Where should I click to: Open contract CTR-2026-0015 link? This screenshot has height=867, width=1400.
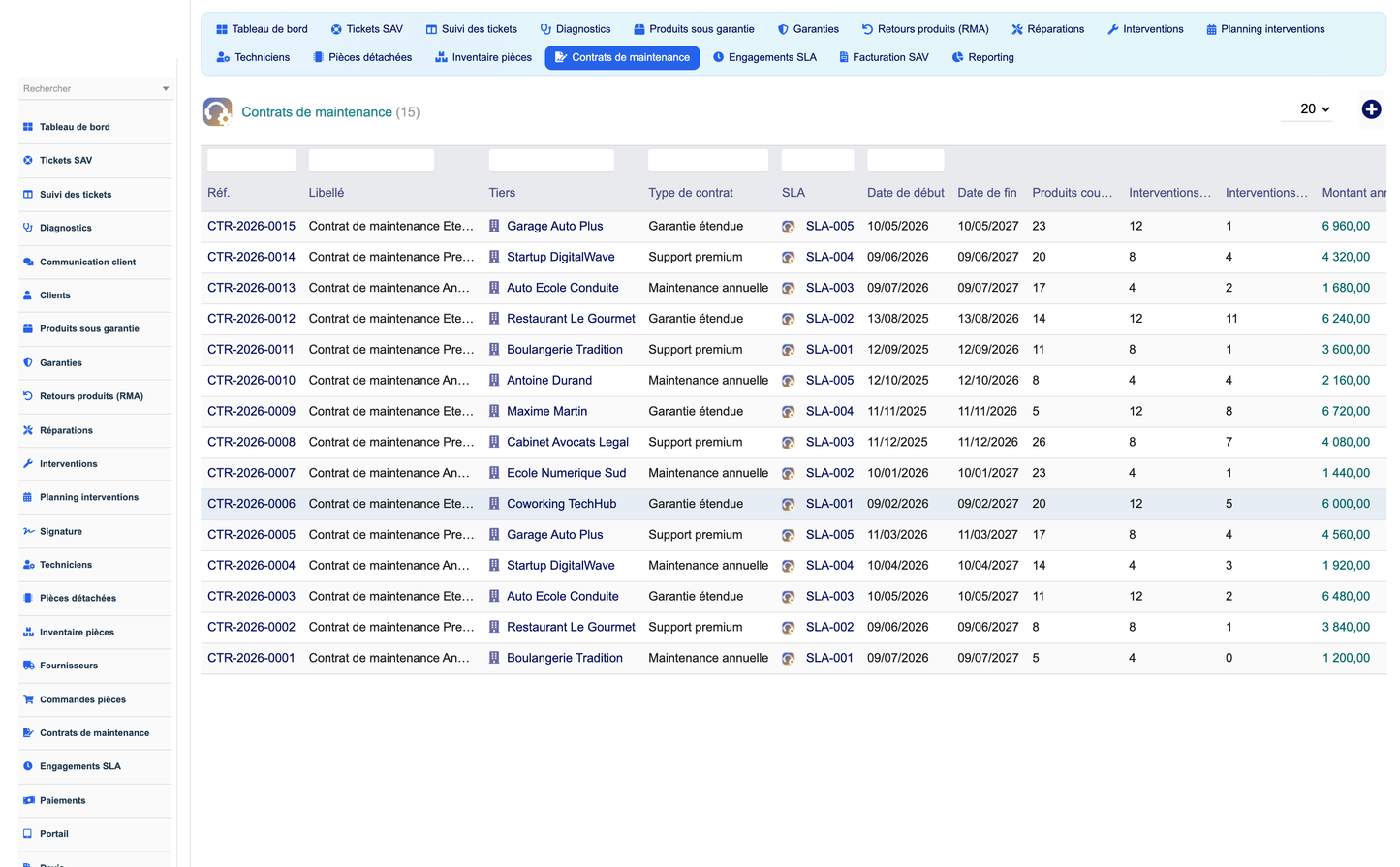tap(251, 226)
